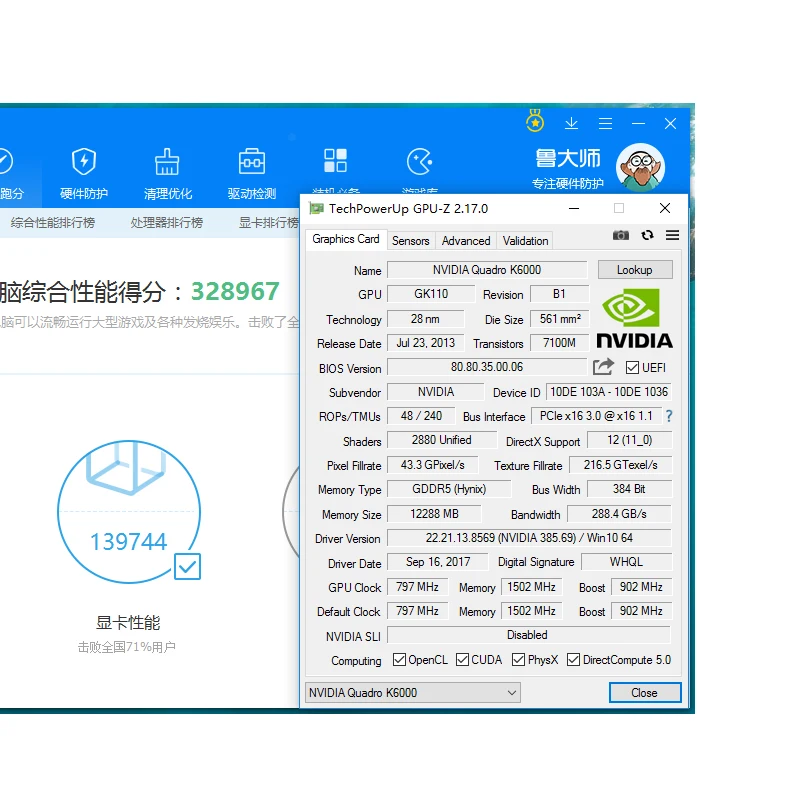The height and width of the screenshot is (800, 800).
Task: Open the GPU-Z hamburger menu icon
Action: pos(672,235)
